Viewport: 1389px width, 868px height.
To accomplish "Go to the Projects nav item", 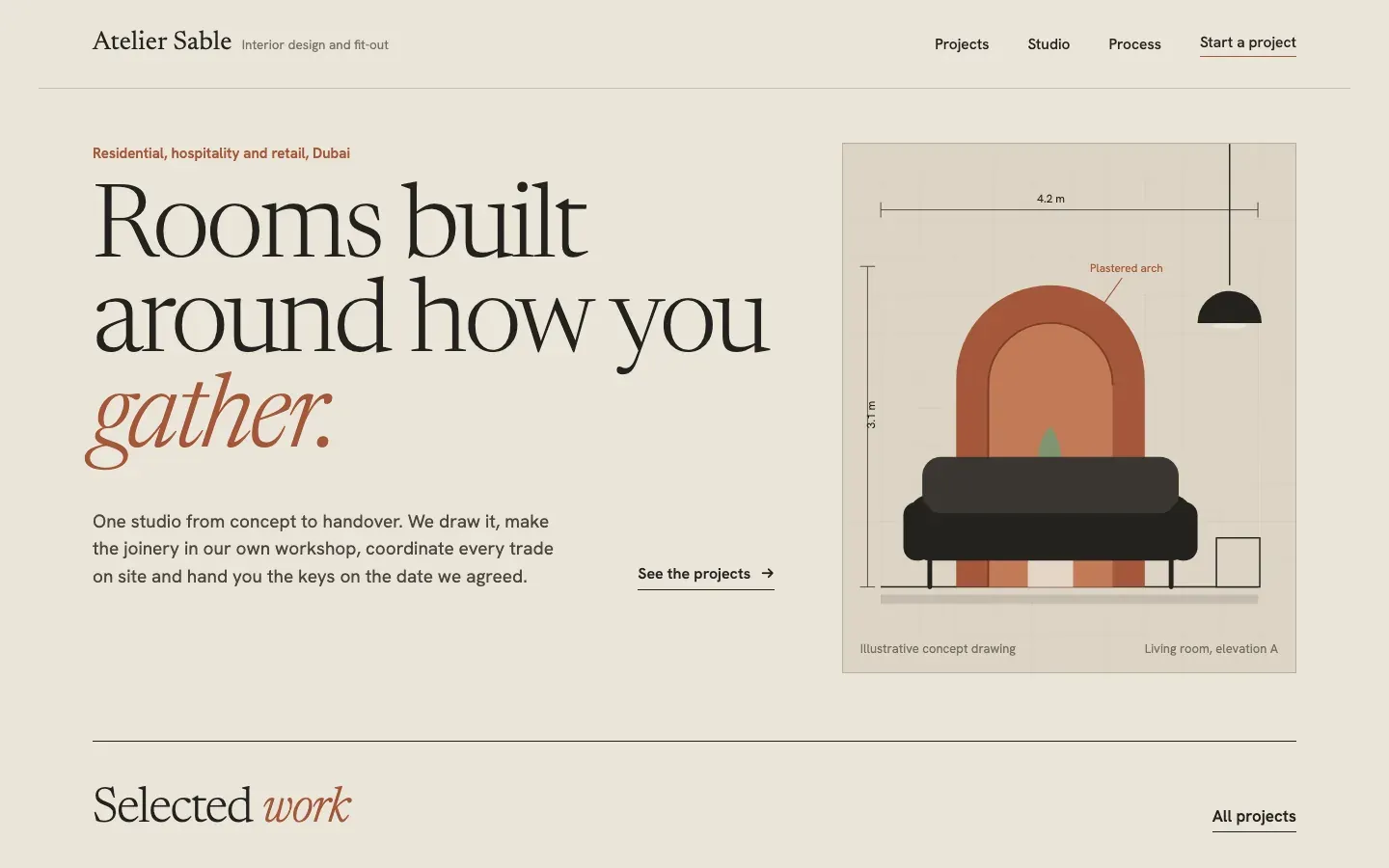I will coord(962,44).
